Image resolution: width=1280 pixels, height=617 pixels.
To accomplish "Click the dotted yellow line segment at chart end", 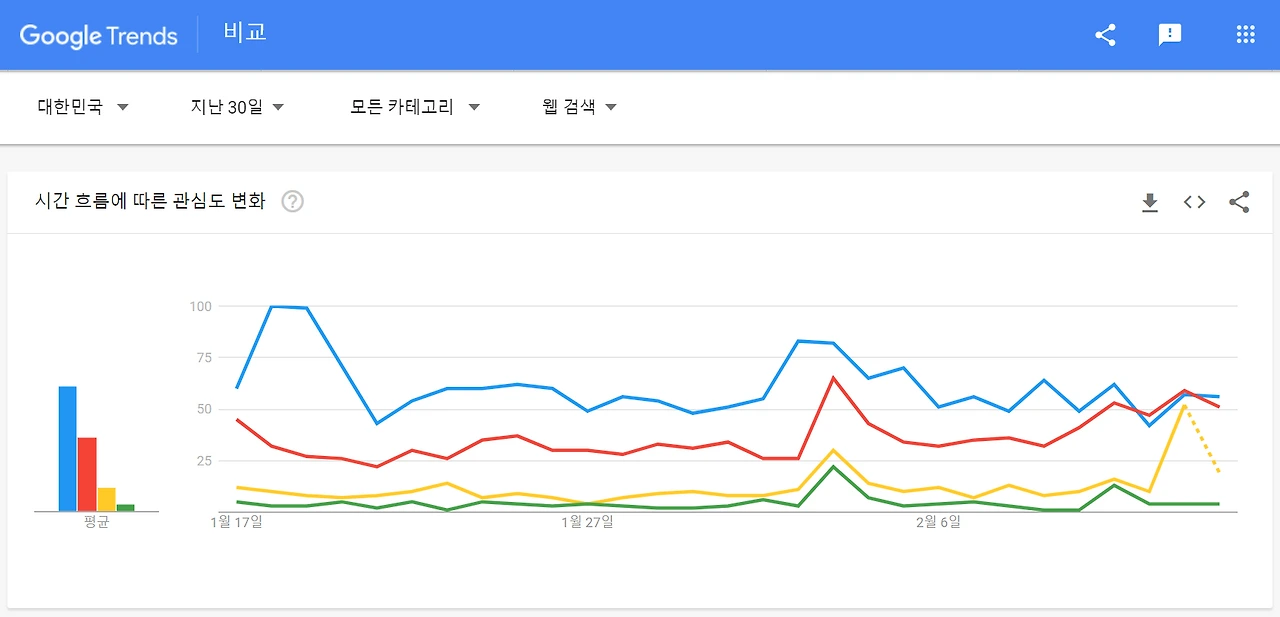I will 1202,440.
